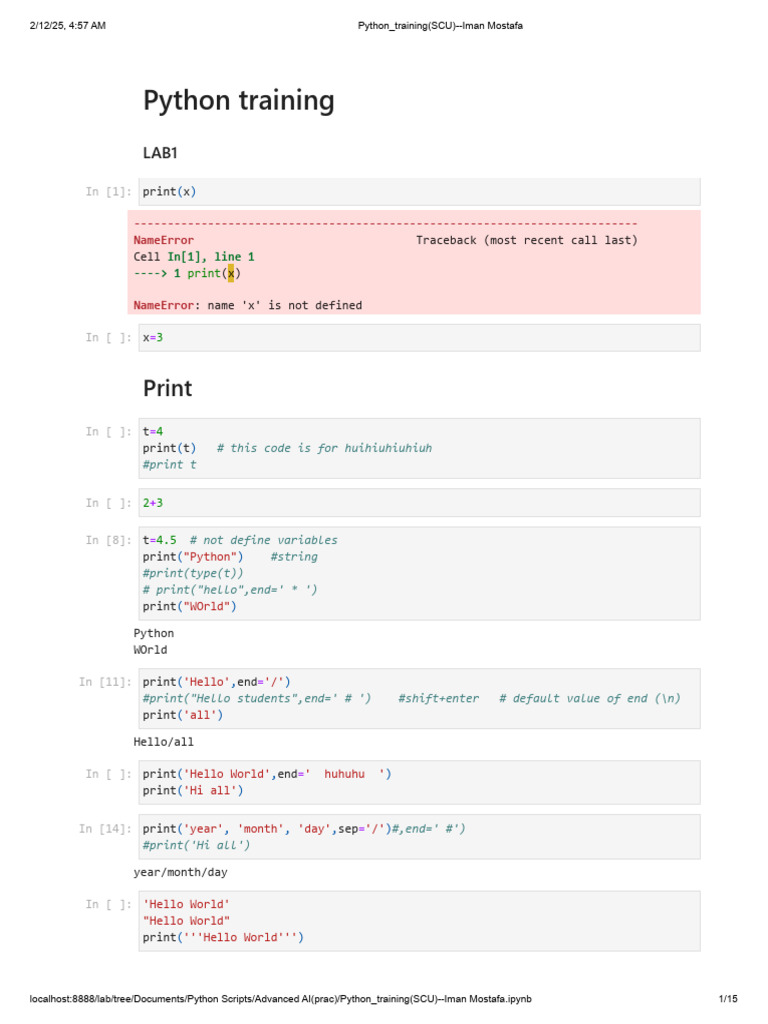This screenshot has height=1024, width=768.
Task: Select the 2+3 code cell
Action: (419, 503)
